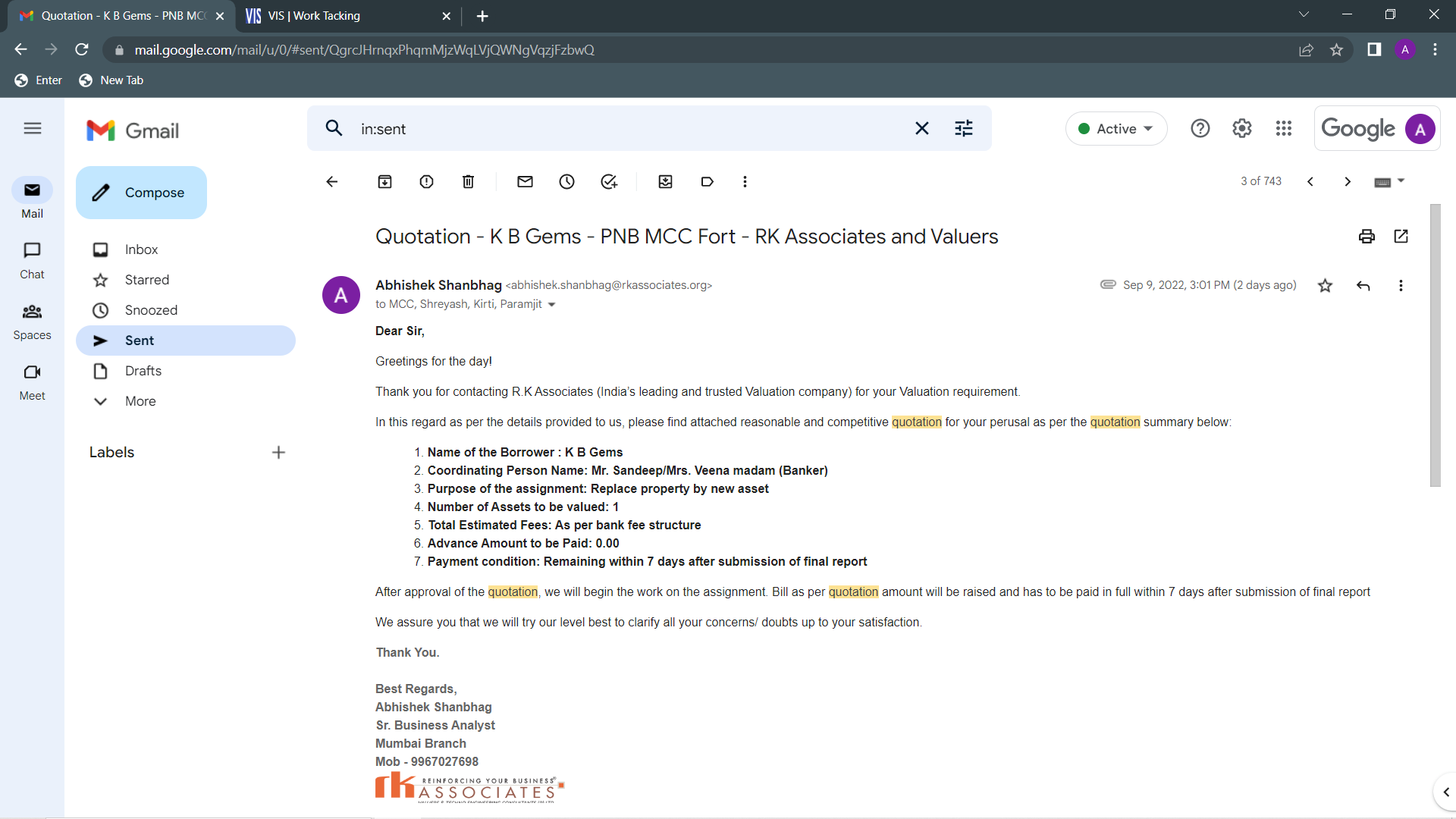
Task: Apply a label with the label icon
Action: click(707, 181)
